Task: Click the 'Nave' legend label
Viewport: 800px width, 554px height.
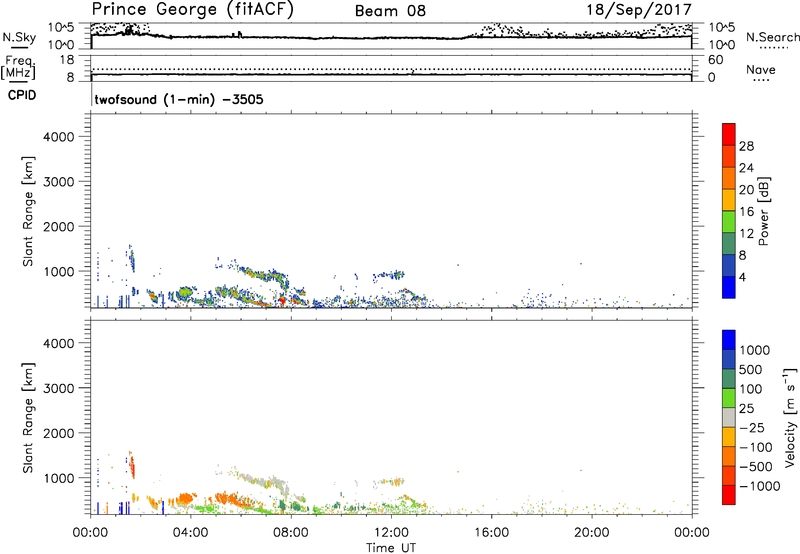Action: click(761, 69)
